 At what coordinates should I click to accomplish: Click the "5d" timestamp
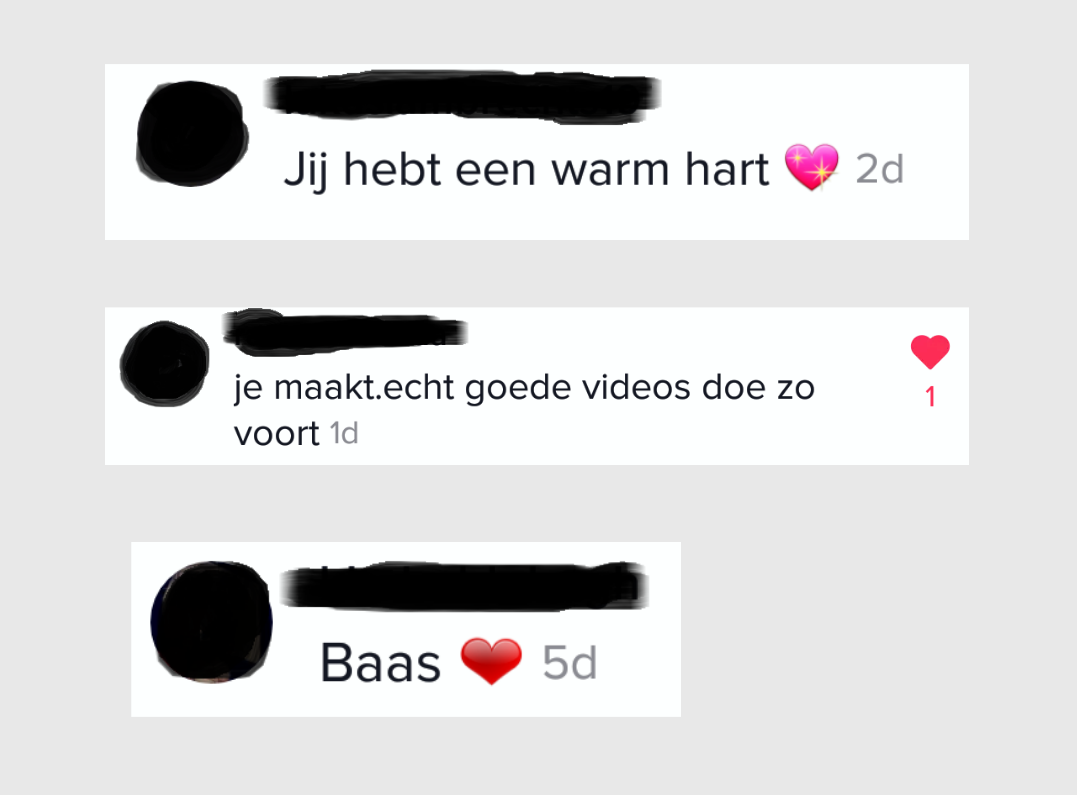click(x=569, y=663)
